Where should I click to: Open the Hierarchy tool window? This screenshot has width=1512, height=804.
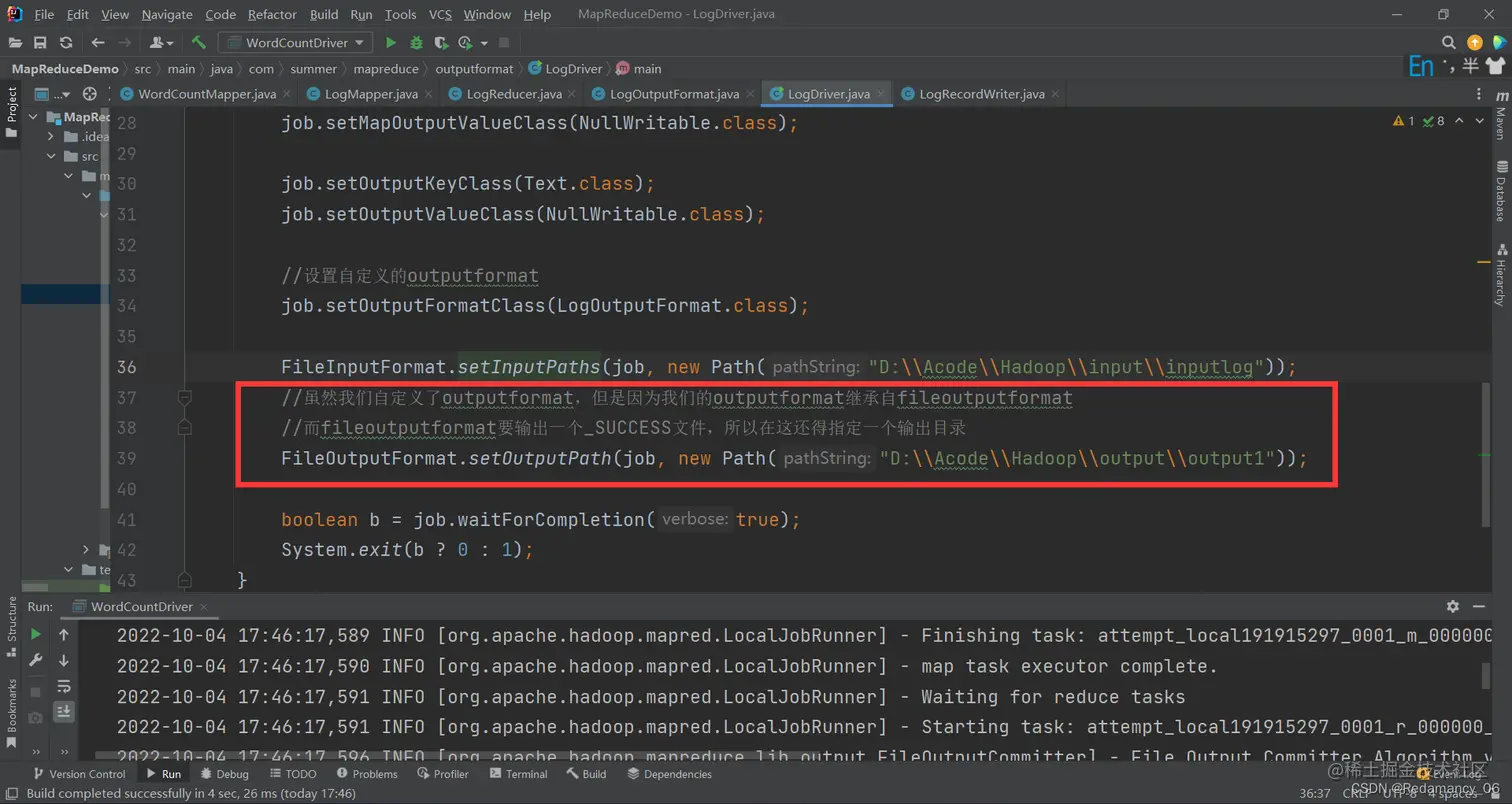pos(1500,274)
